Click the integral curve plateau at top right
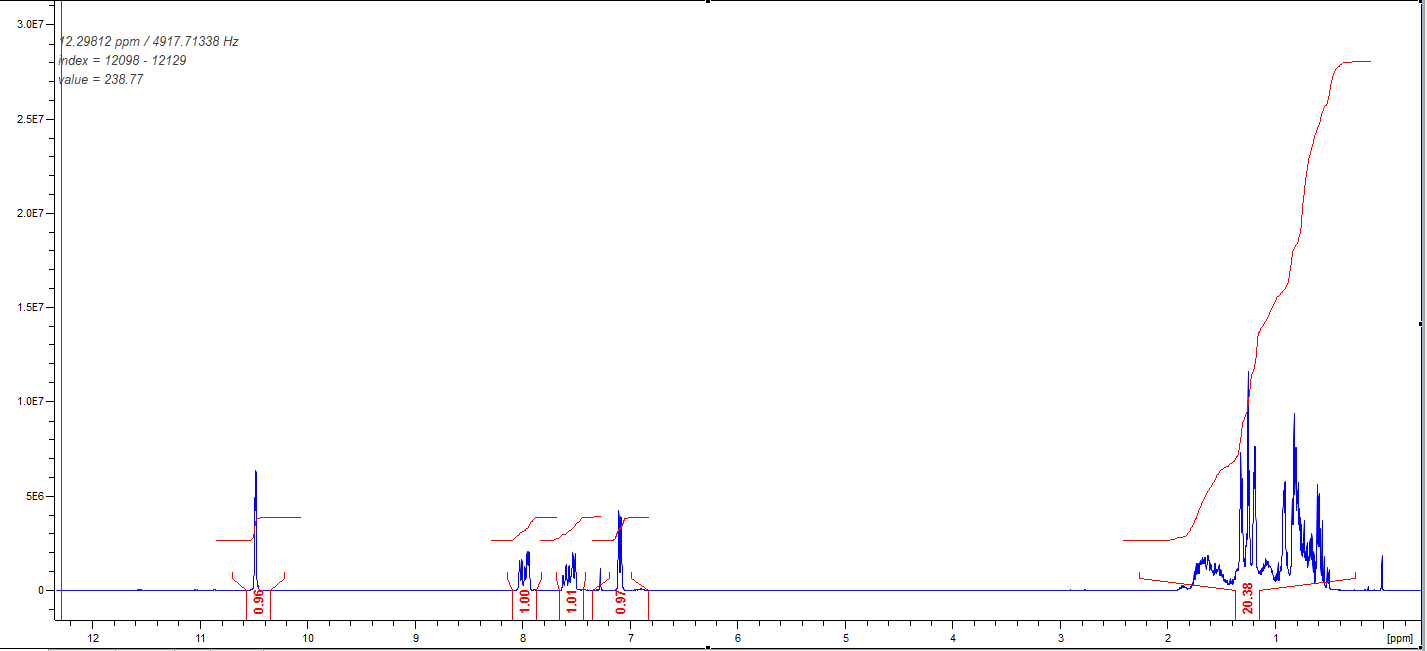 [x=1355, y=62]
